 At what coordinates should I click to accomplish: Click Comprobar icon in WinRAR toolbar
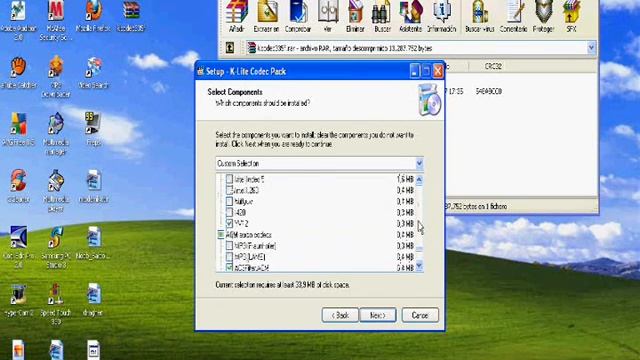(x=298, y=16)
